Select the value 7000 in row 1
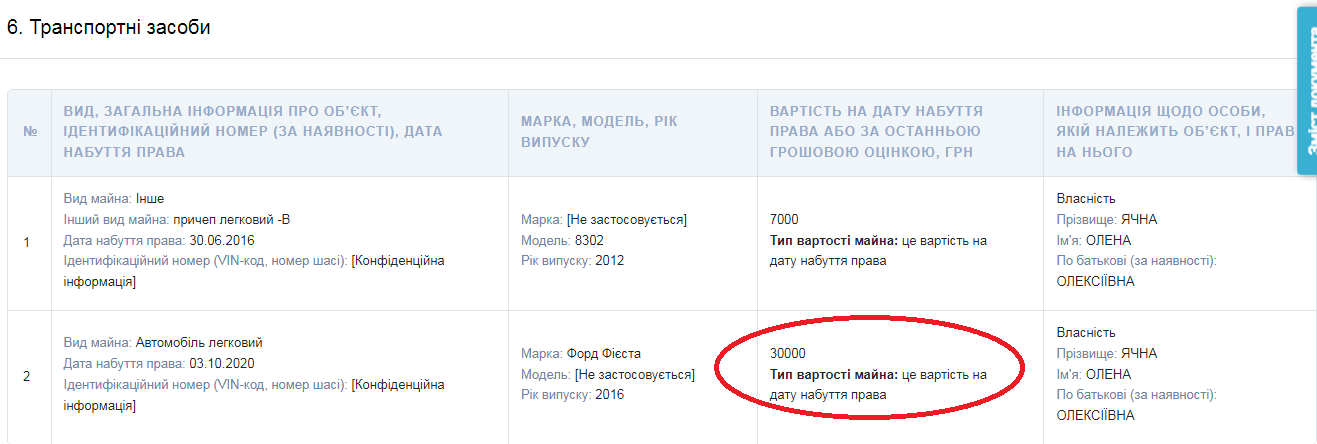 (785, 220)
